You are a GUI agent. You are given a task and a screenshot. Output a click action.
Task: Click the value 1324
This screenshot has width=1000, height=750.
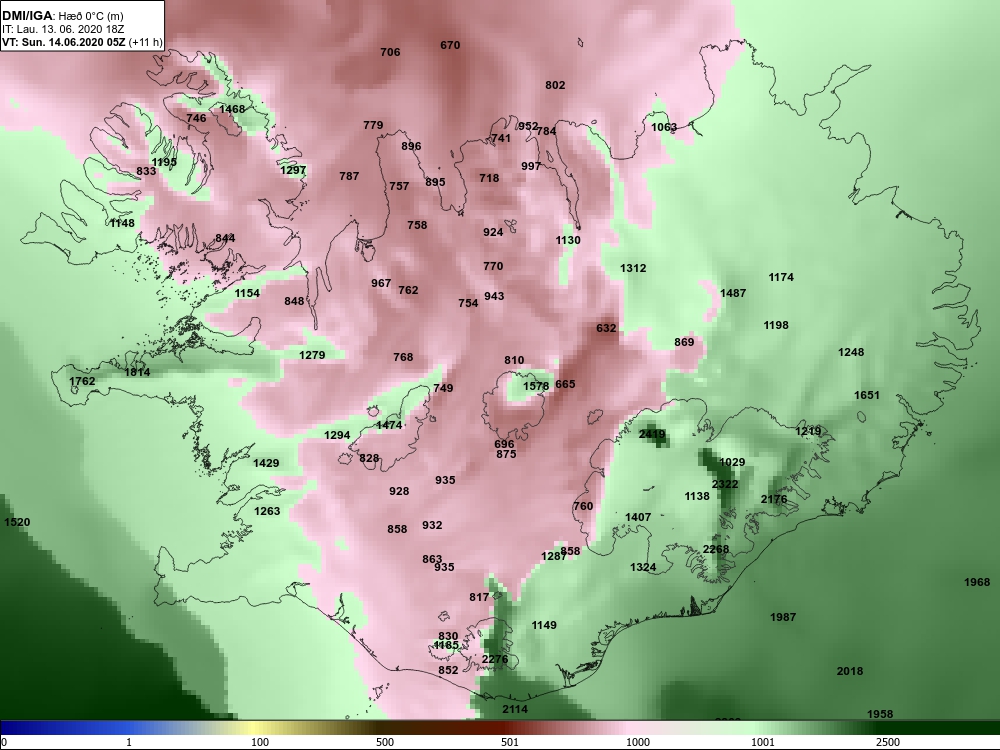(x=643, y=568)
